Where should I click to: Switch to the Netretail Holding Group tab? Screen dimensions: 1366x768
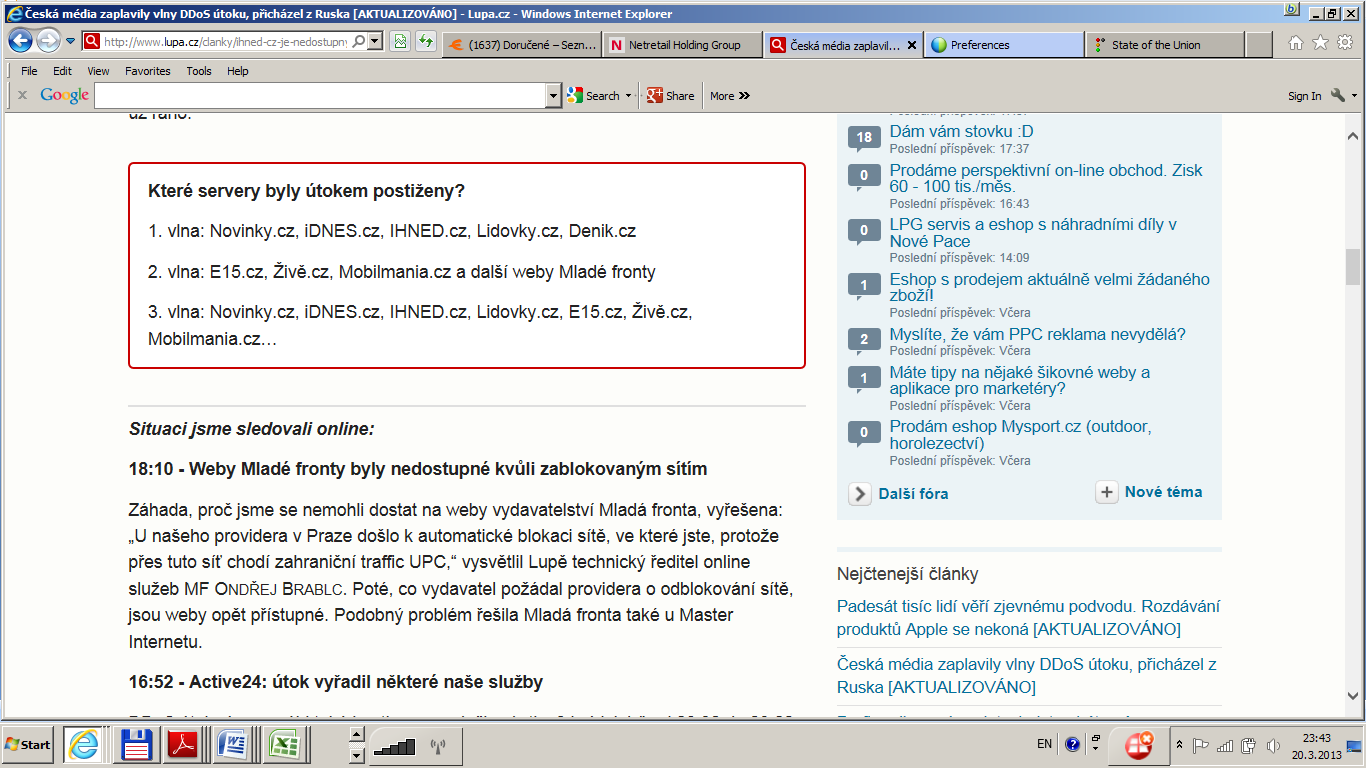pyautogui.click(x=682, y=45)
